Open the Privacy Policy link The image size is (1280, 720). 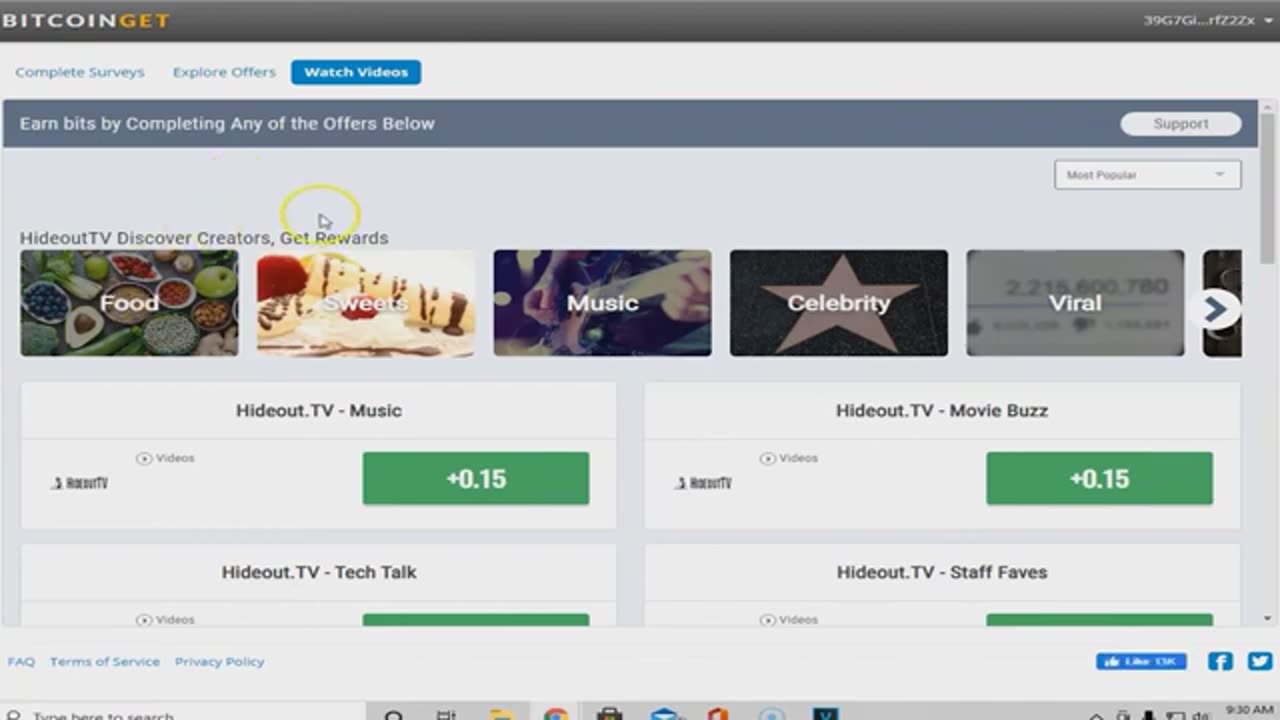(x=219, y=661)
